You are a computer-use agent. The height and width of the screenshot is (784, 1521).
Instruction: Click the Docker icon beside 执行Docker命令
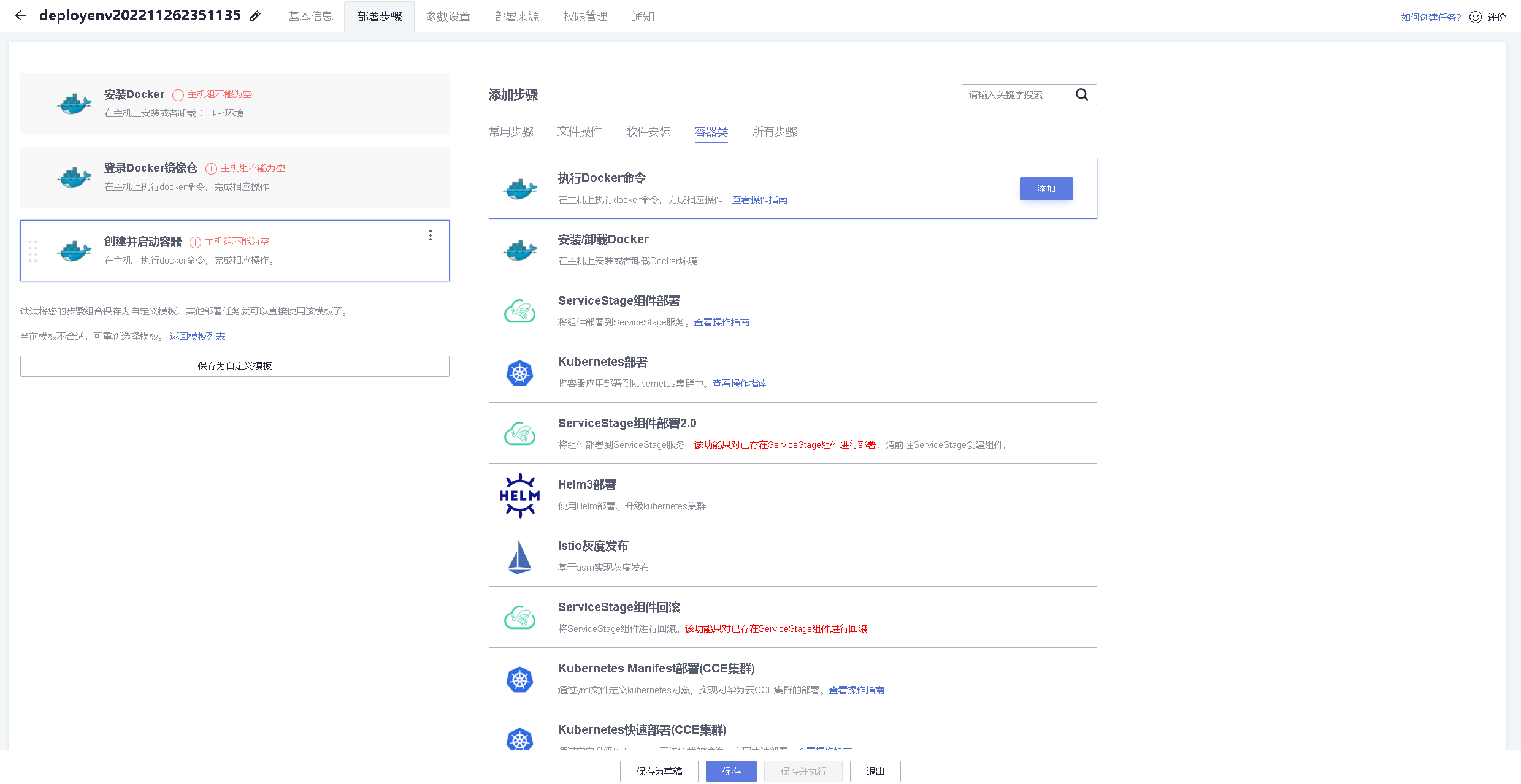point(519,188)
